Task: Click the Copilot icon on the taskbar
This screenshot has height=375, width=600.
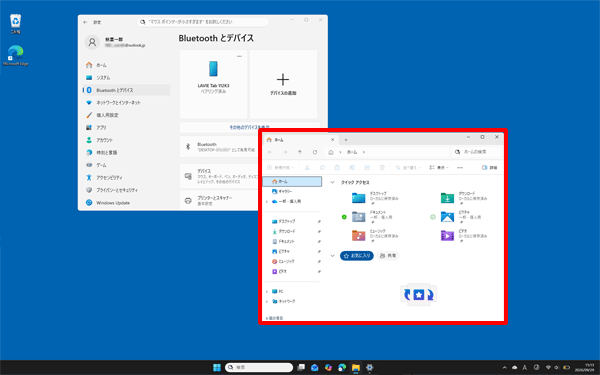Action: [x=328, y=367]
